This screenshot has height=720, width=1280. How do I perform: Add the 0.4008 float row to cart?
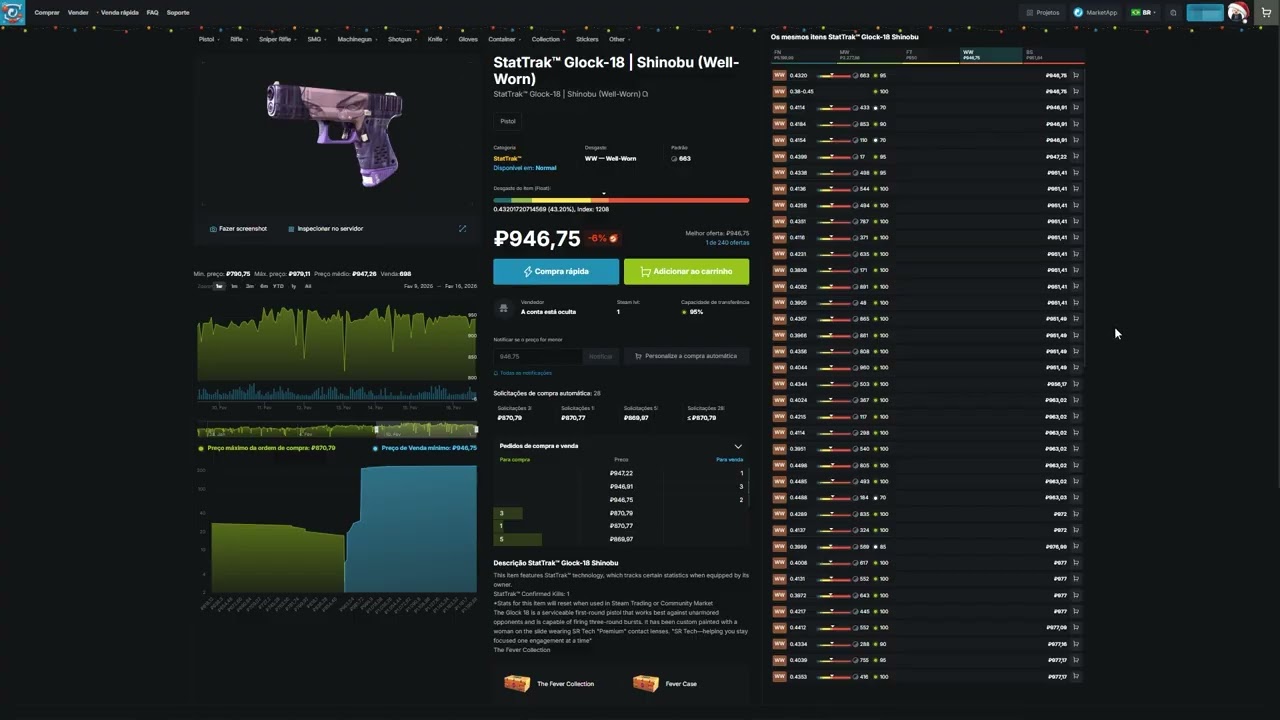tap(1076, 562)
